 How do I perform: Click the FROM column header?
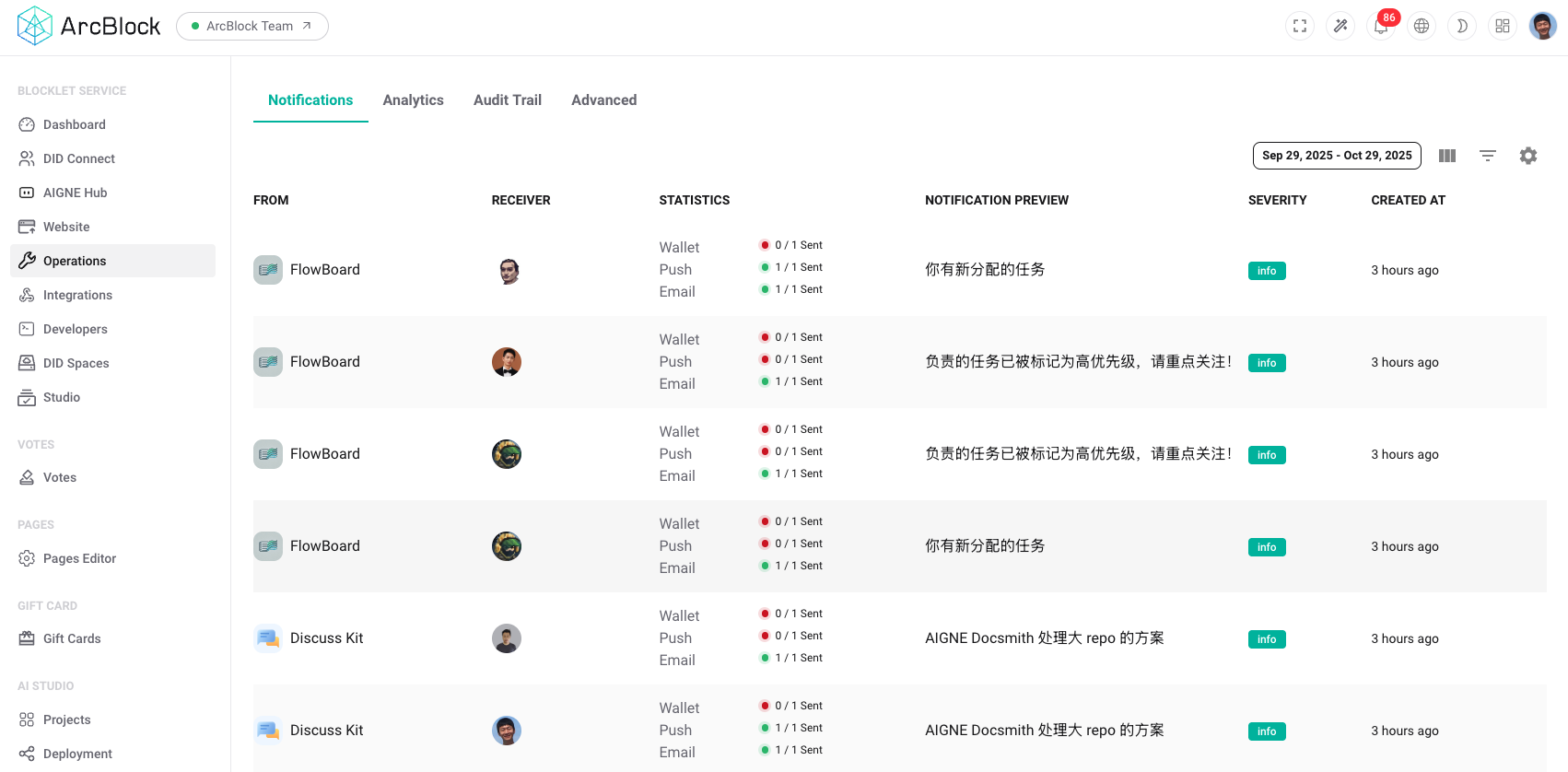click(271, 200)
